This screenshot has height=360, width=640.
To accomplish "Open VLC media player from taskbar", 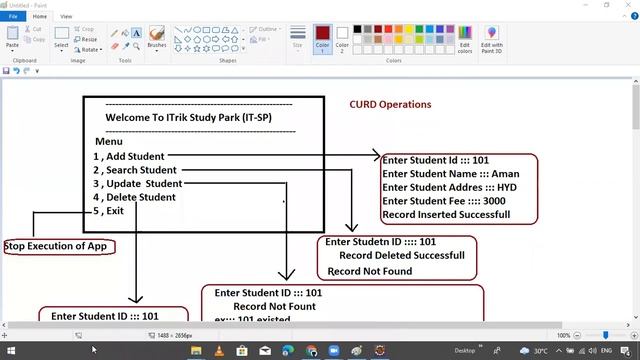I will coord(219,351).
